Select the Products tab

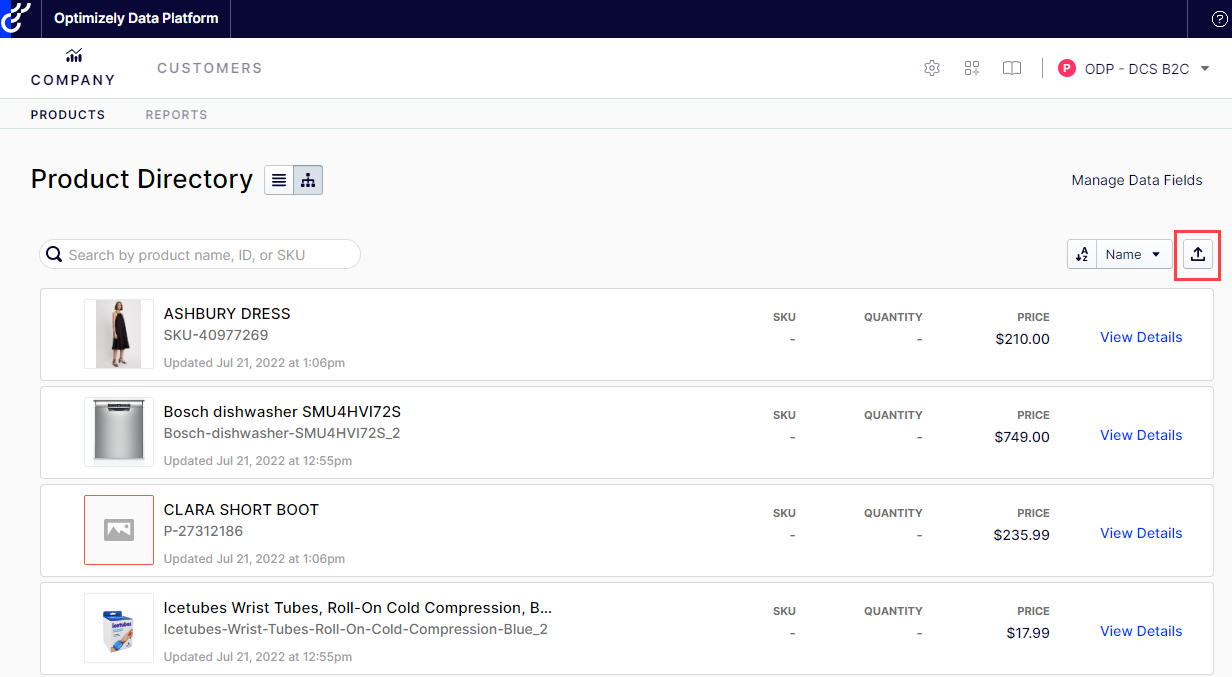[68, 115]
